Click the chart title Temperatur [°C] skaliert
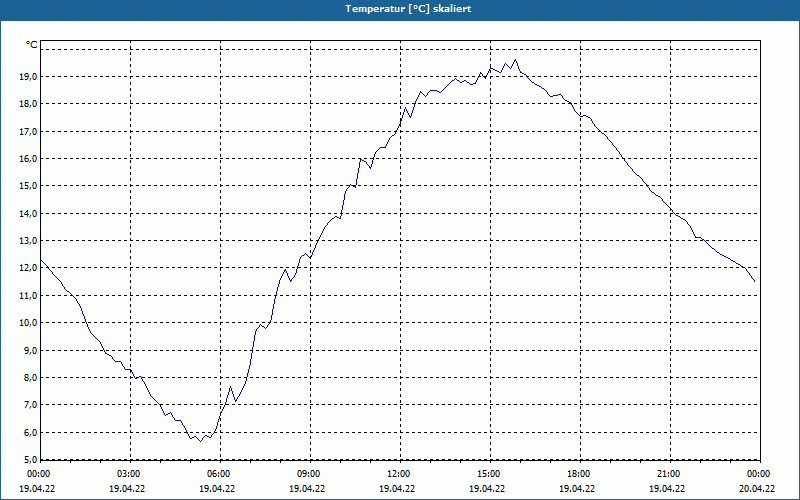The image size is (800, 500). click(x=408, y=9)
